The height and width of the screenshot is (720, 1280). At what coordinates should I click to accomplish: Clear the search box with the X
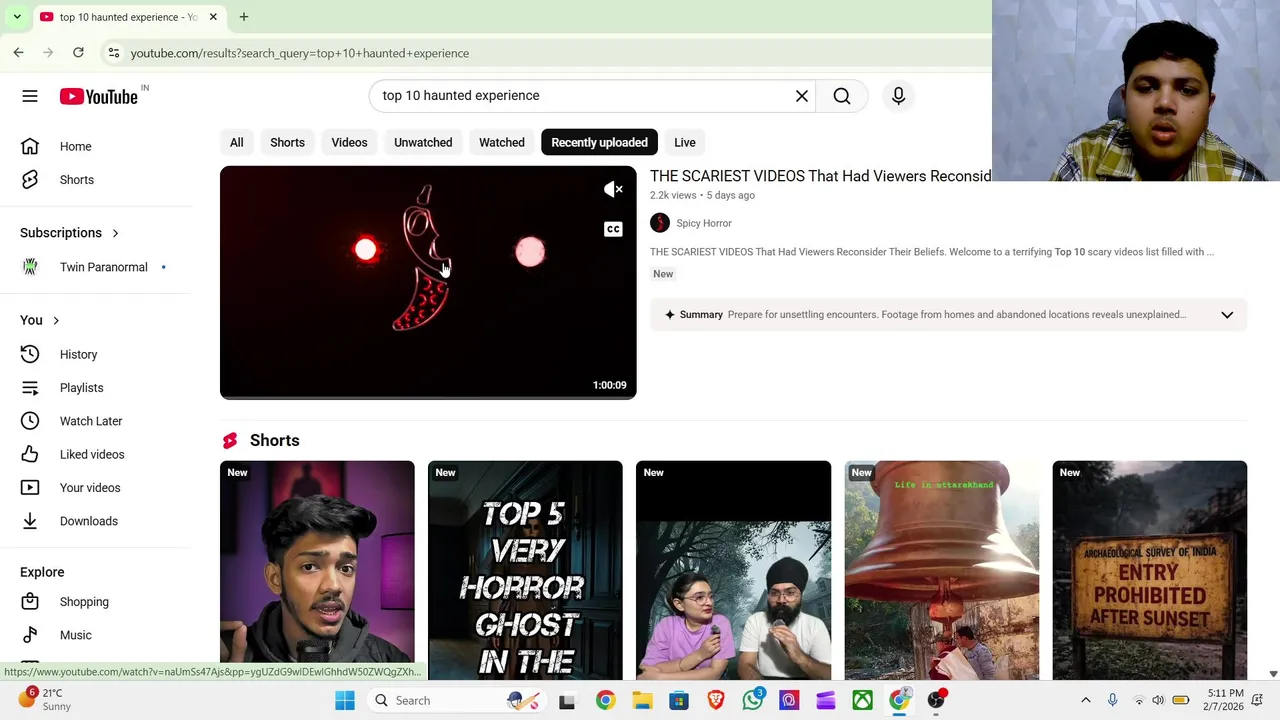(802, 96)
